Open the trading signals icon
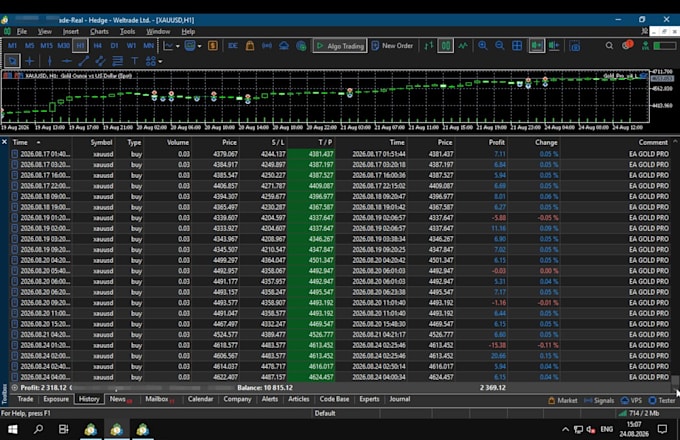 (267, 46)
